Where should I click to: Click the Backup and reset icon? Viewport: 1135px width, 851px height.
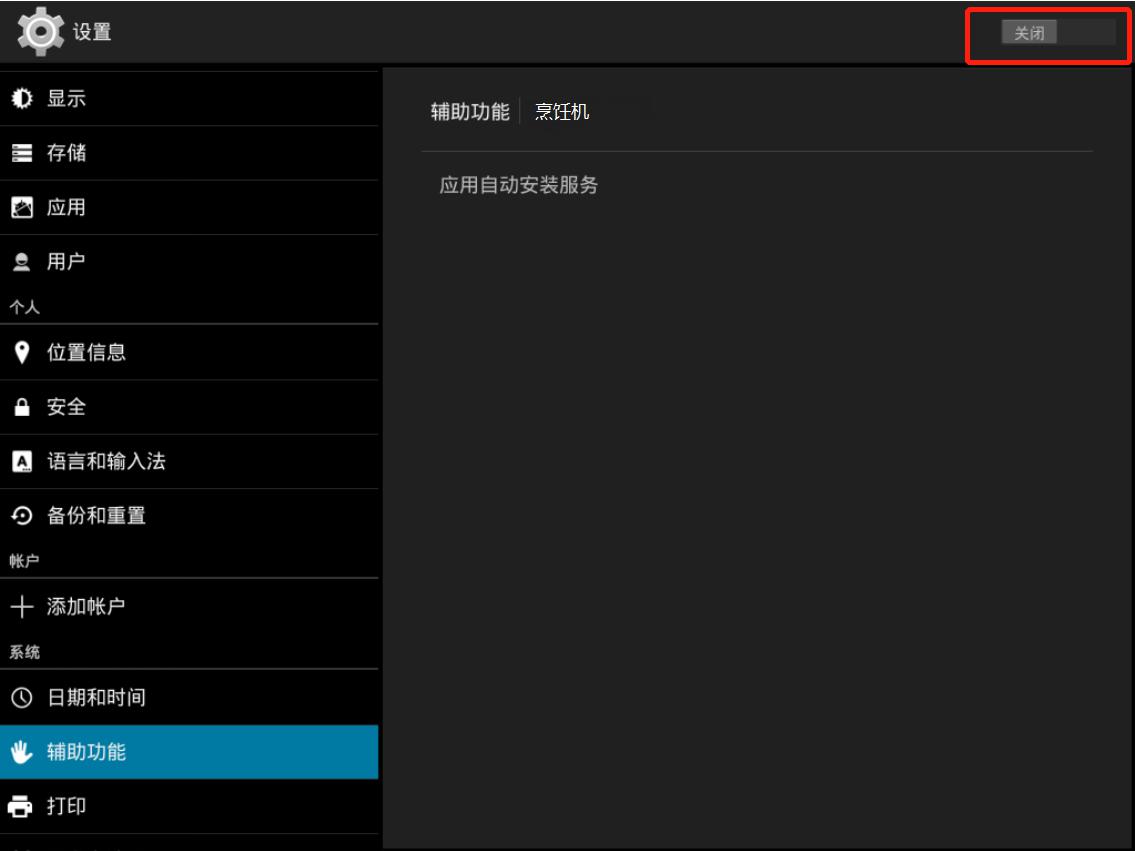coord(21,516)
